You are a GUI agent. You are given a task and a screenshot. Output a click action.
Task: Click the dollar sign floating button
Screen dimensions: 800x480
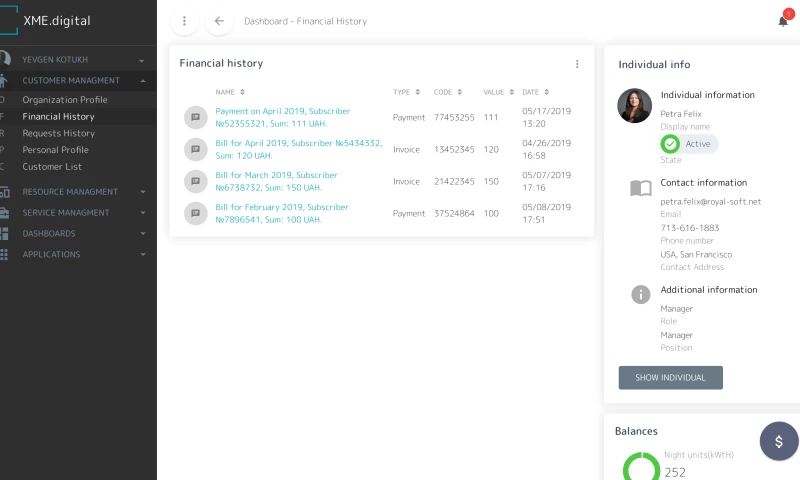[x=779, y=441]
